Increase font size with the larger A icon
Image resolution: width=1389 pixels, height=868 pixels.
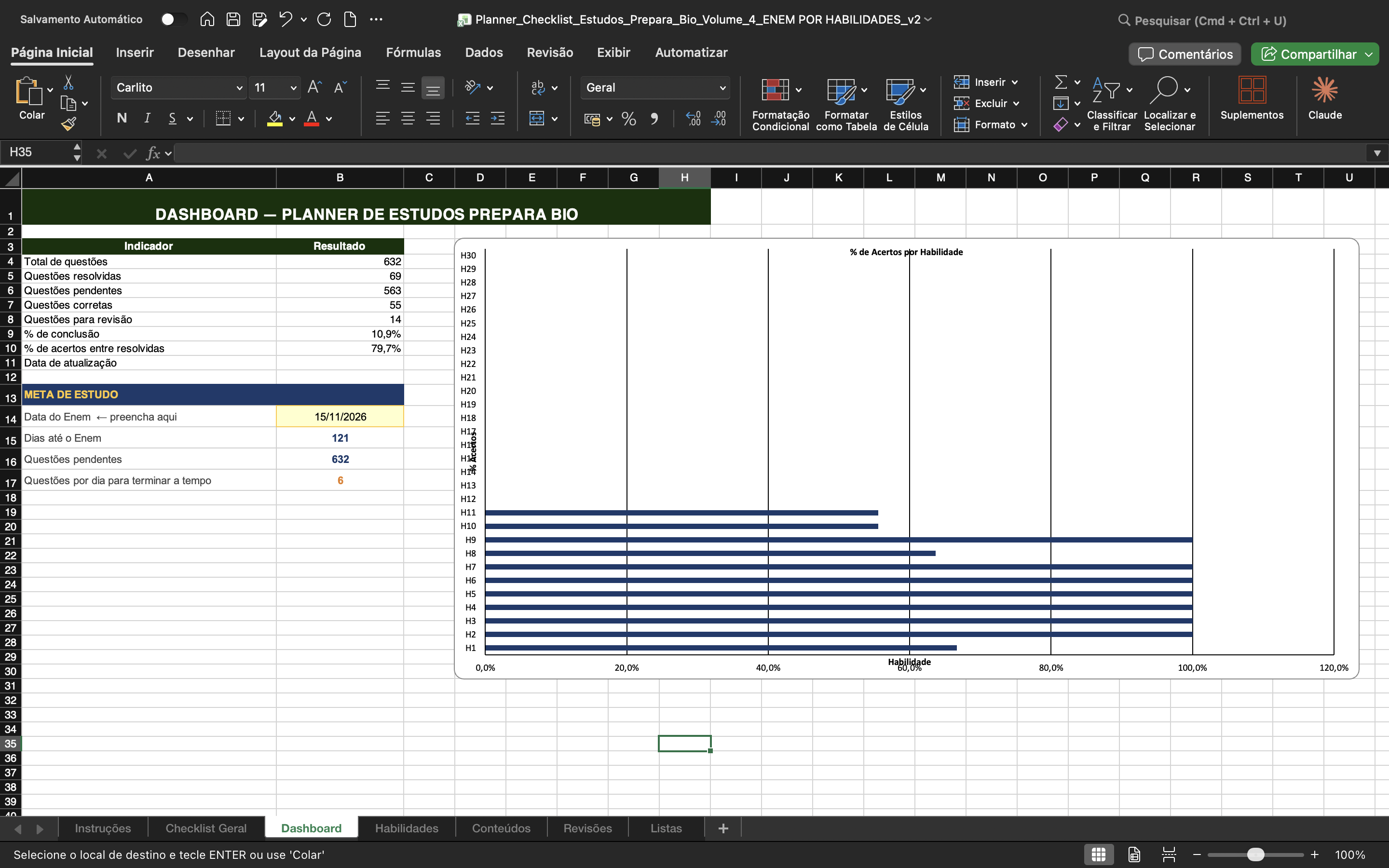point(314,87)
